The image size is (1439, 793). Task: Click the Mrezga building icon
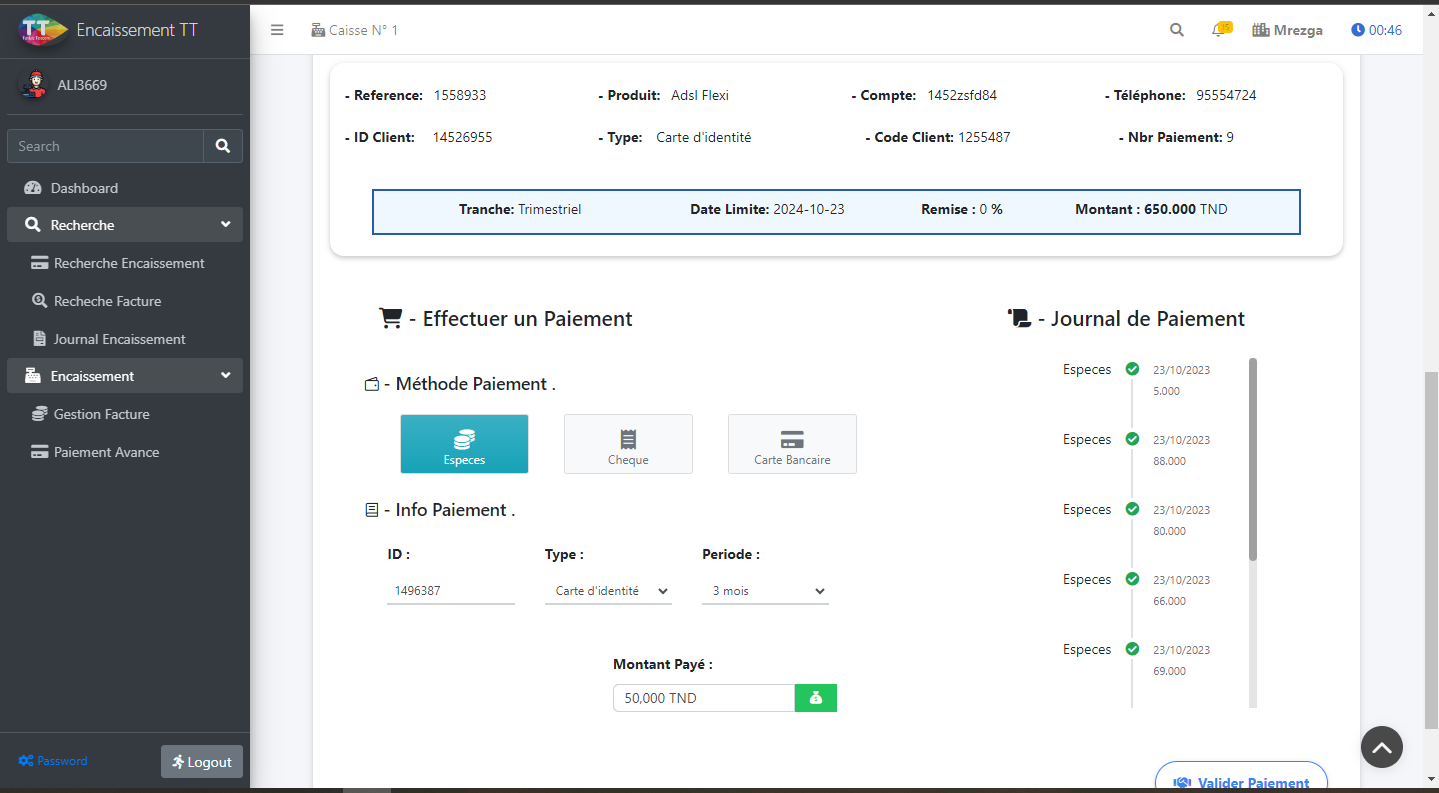(1260, 30)
